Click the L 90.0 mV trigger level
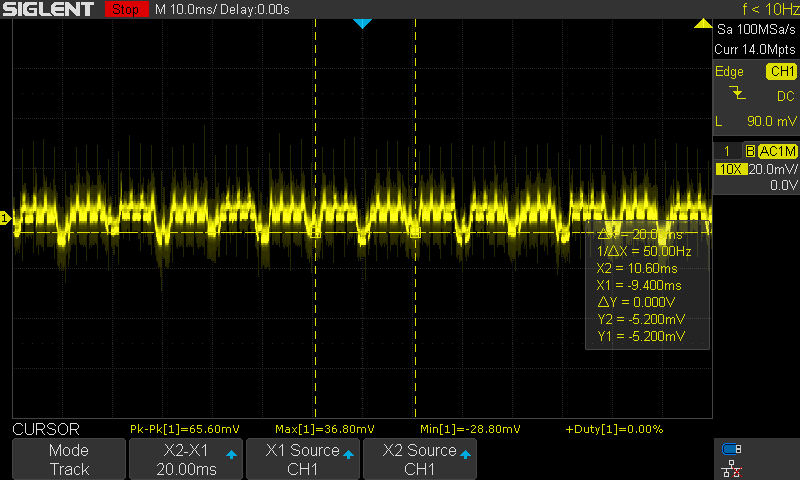Image resolution: width=800 pixels, height=480 pixels. [756, 121]
